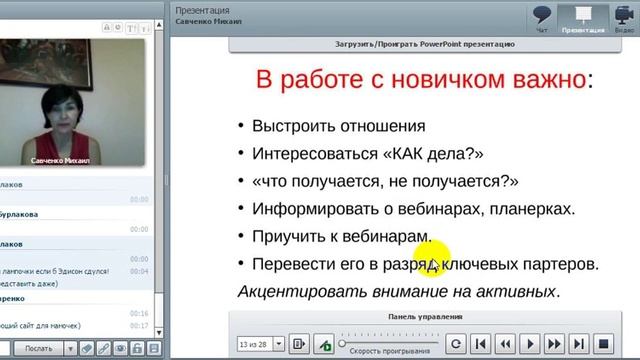Click the slide title В работе с новичком важно

point(424,79)
